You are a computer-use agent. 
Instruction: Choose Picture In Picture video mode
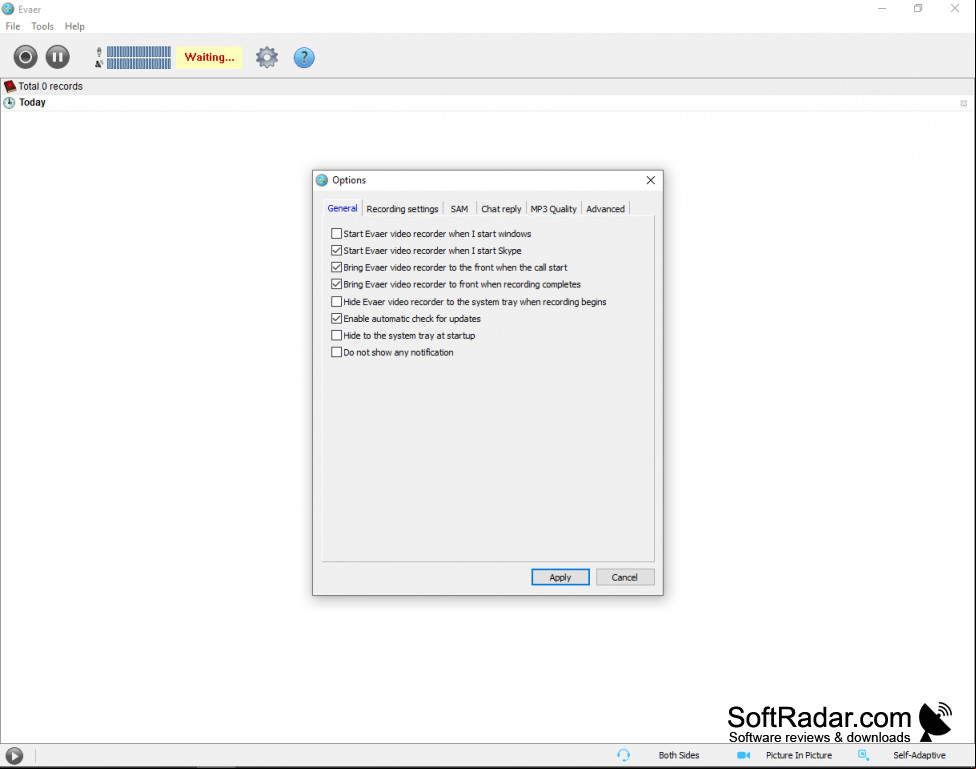(x=799, y=755)
